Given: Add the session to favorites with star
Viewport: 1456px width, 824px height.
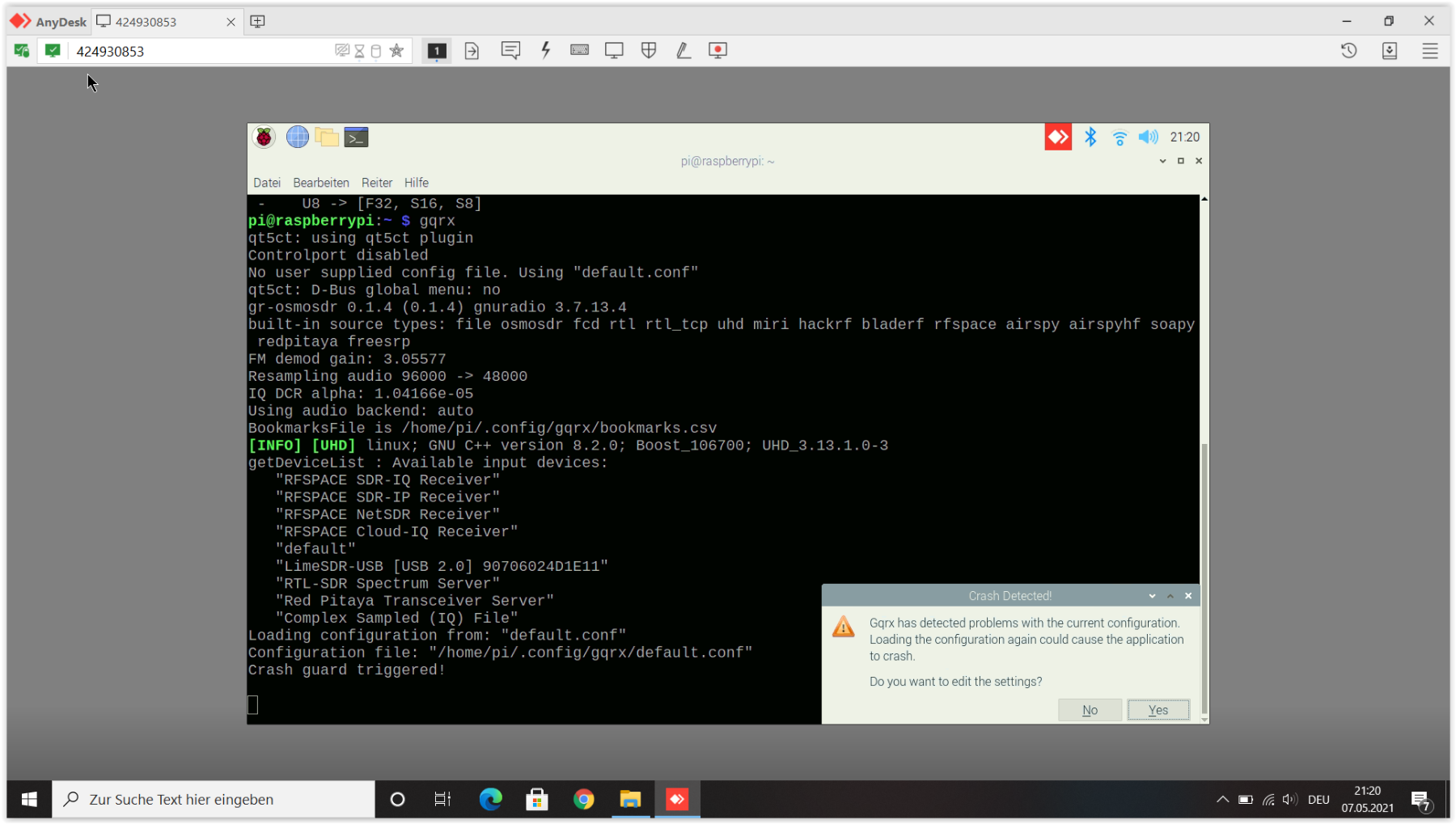Looking at the screenshot, I should tap(396, 51).
